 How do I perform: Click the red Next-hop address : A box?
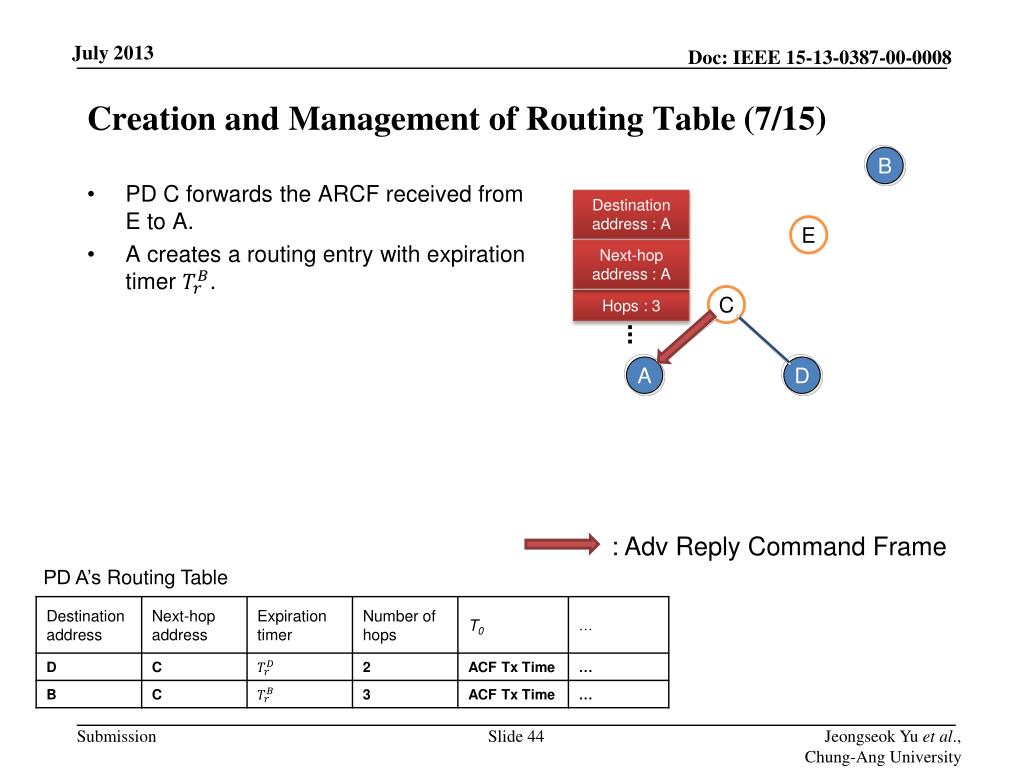[631, 264]
